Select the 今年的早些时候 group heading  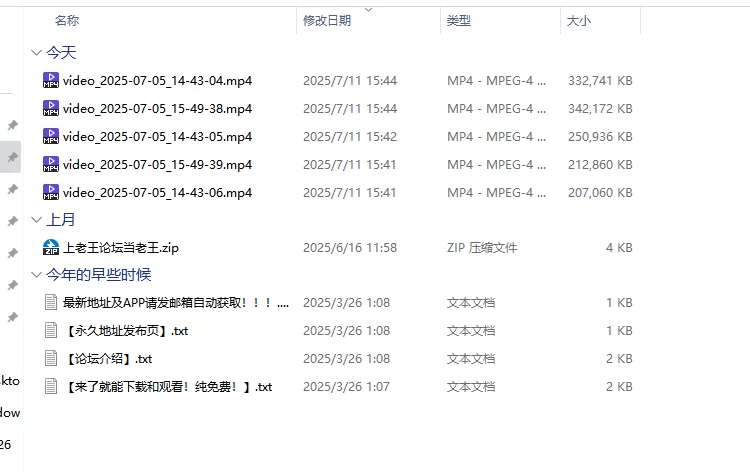[99, 275]
